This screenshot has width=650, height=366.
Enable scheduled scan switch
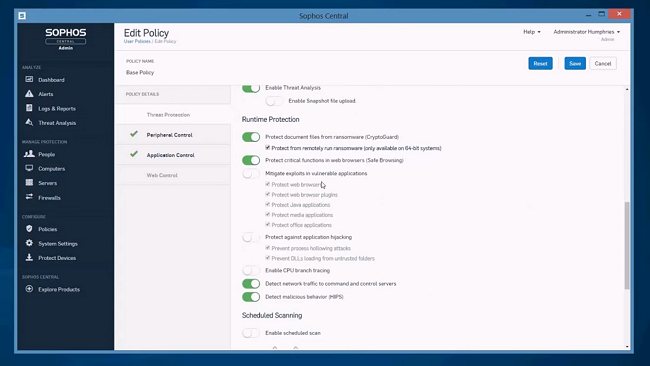[x=251, y=333]
